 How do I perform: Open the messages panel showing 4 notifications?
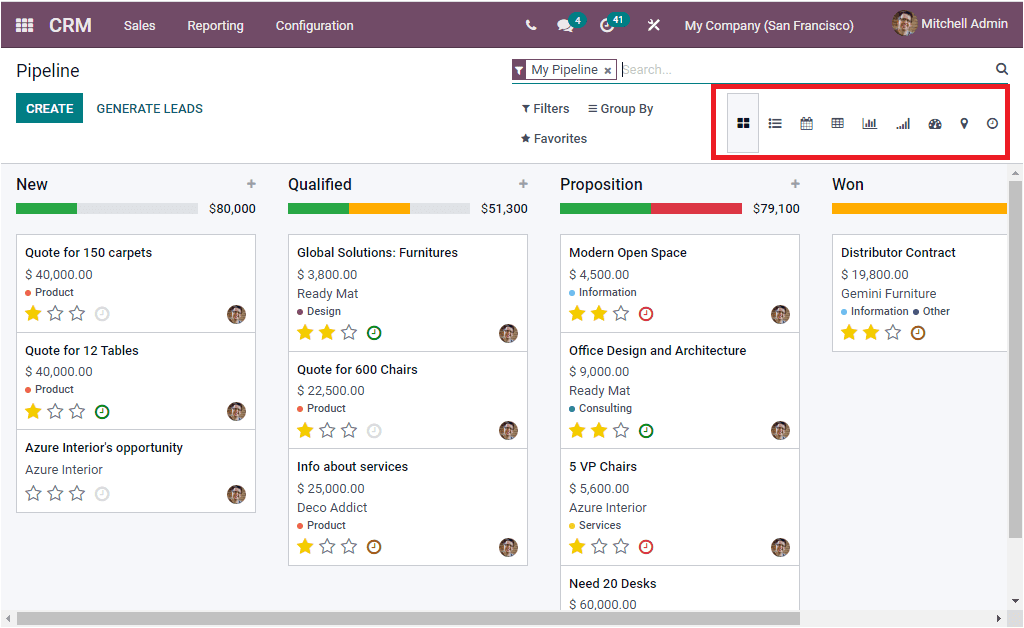click(566, 24)
